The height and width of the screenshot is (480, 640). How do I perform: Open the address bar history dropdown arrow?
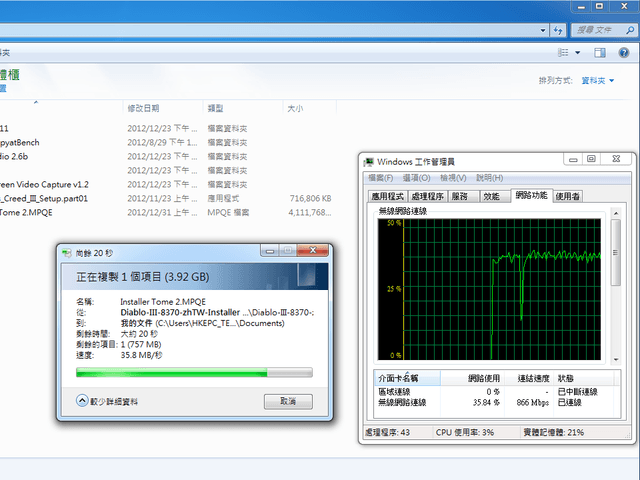click(542, 30)
